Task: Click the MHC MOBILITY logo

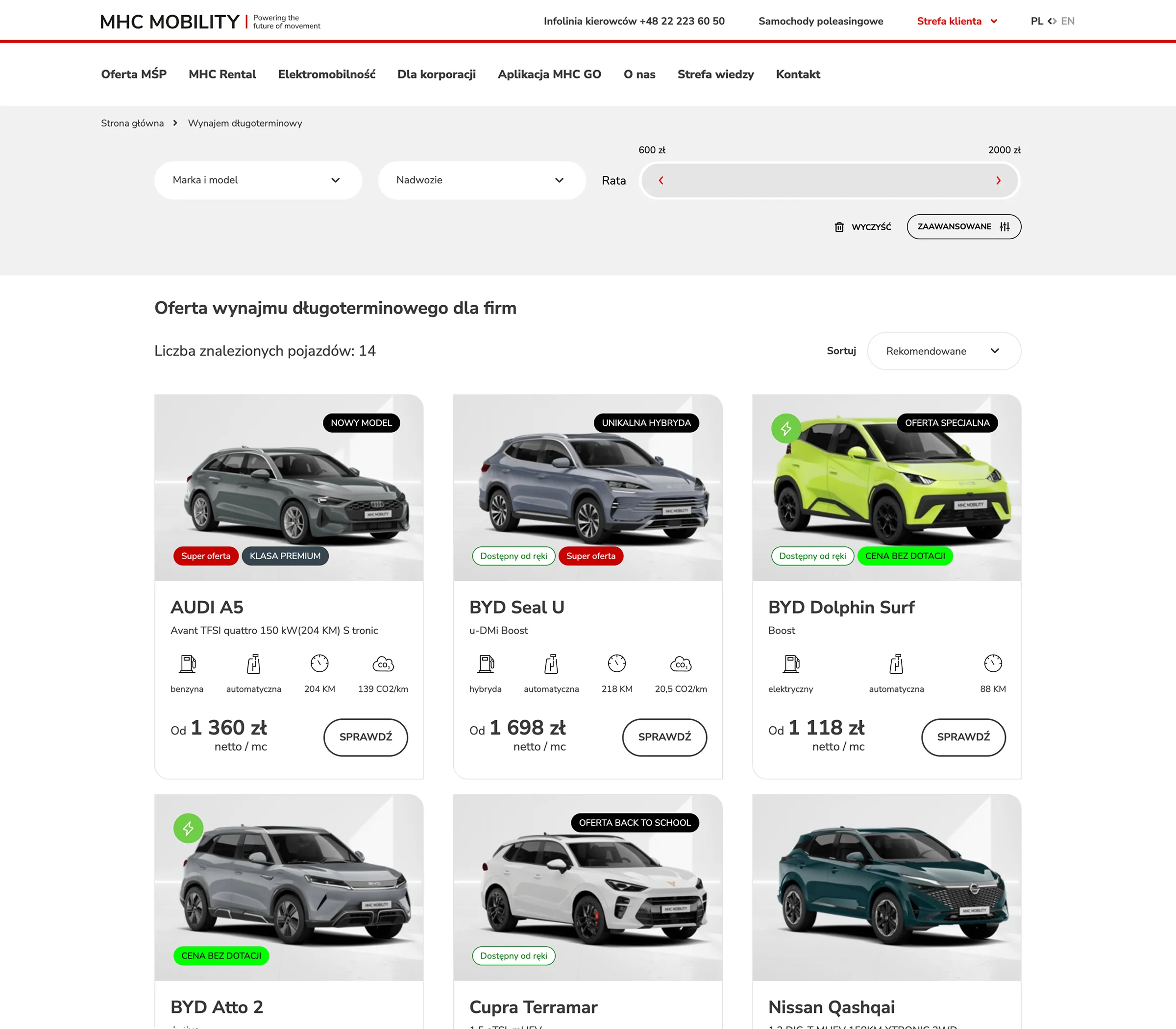Action: tap(210, 22)
